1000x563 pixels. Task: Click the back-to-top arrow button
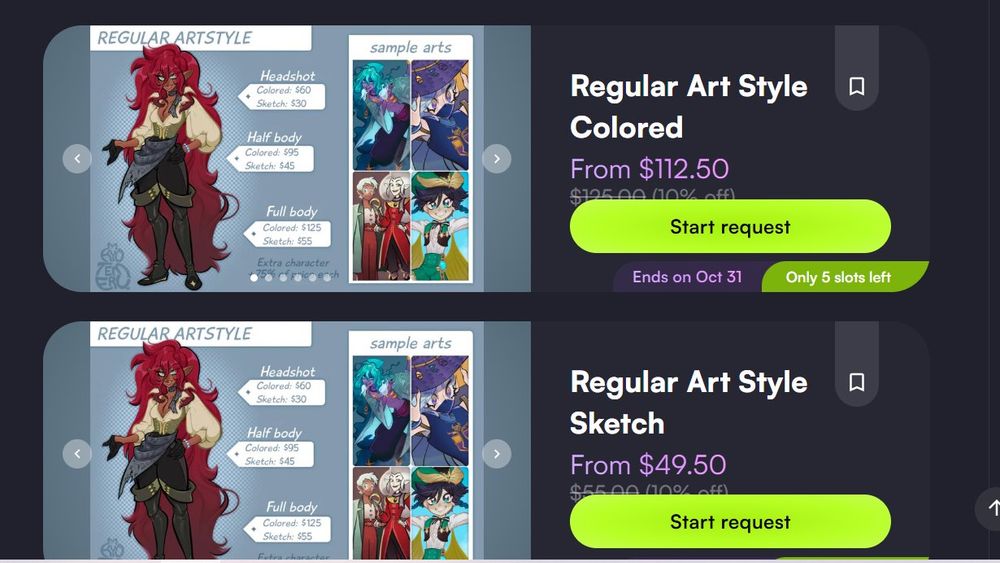(992, 508)
